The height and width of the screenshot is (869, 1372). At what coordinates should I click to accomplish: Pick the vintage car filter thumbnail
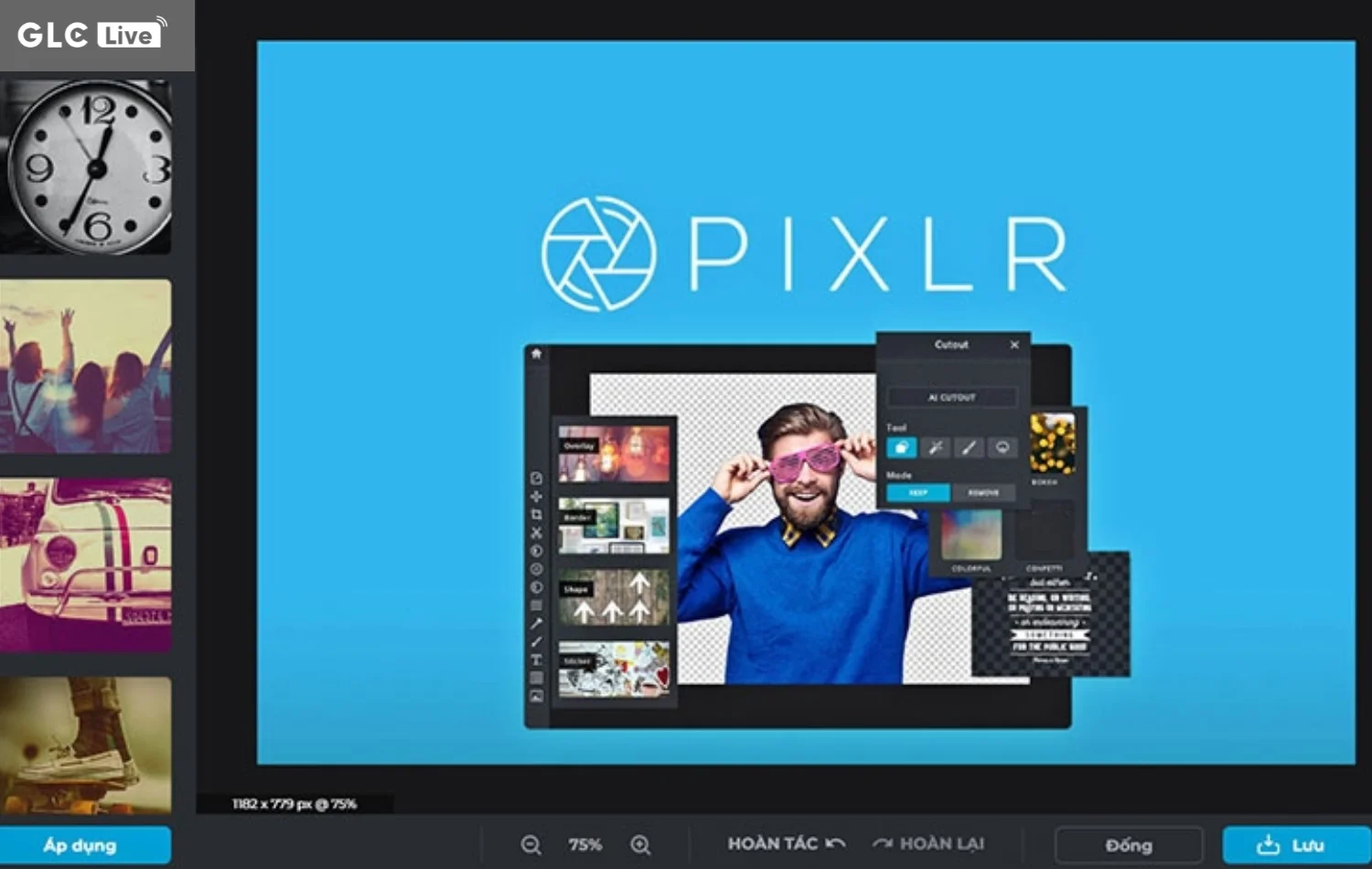(85, 564)
